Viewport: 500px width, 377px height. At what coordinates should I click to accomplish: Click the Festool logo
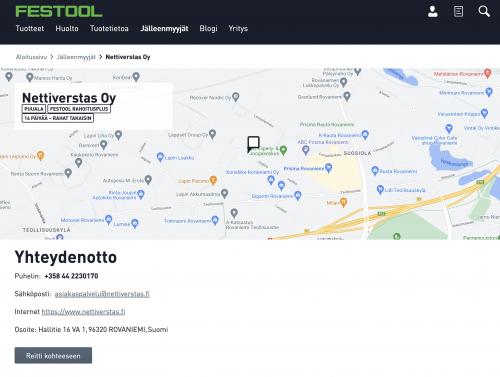59,11
